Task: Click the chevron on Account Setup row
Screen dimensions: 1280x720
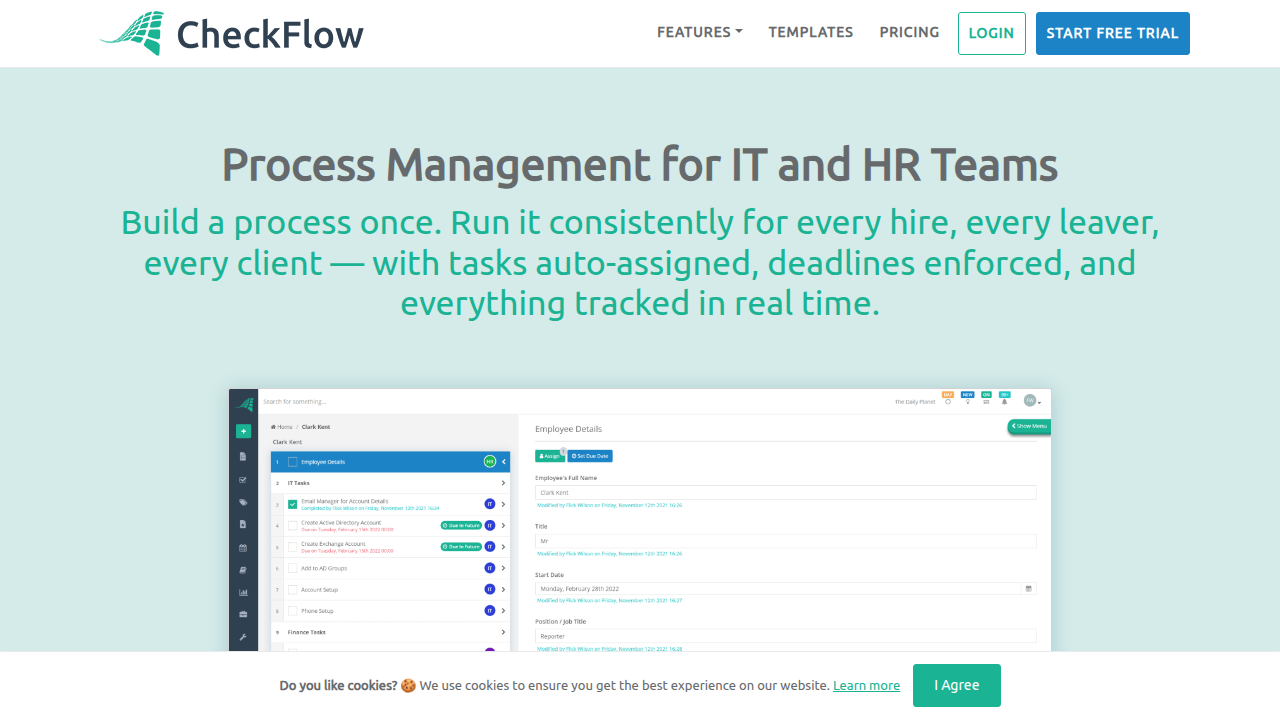Action: tap(503, 589)
